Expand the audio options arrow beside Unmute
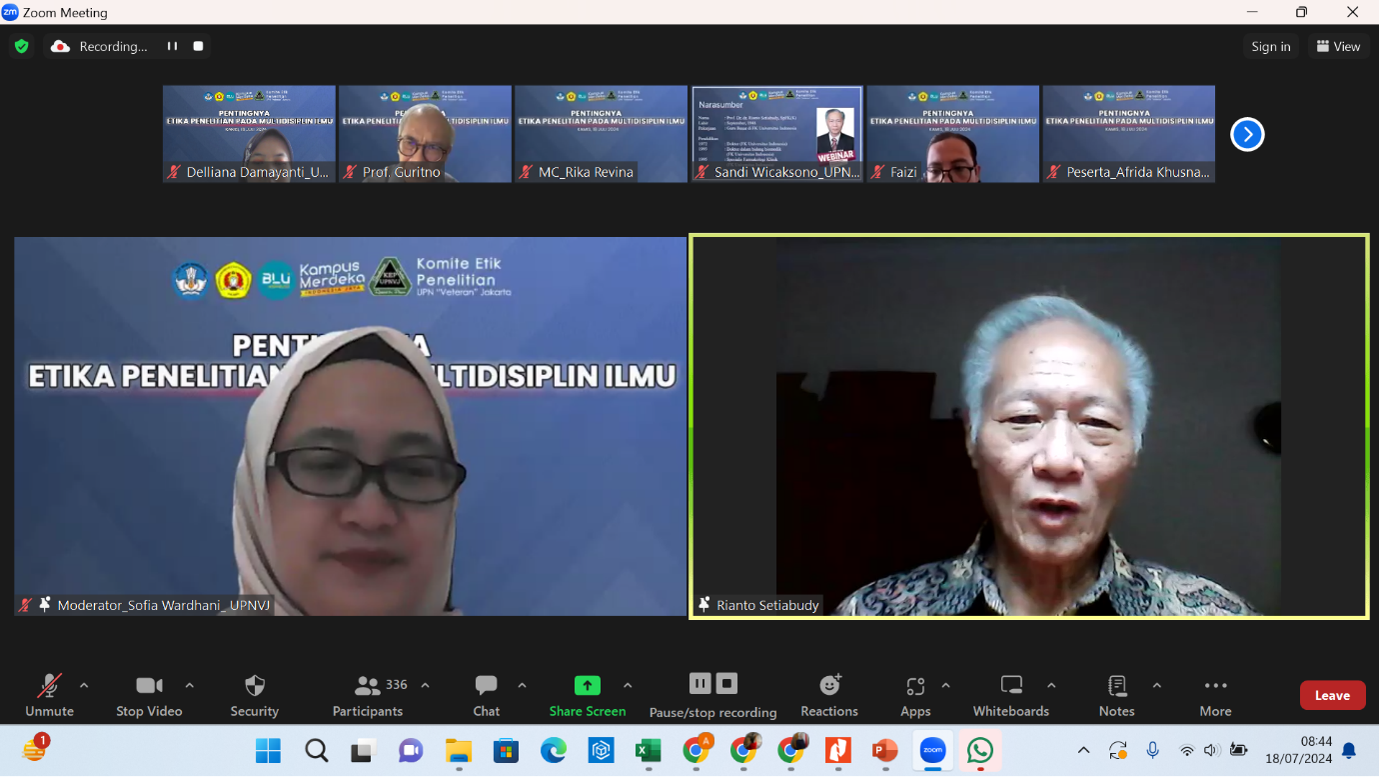Viewport: 1384px width, 779px height. pos(84,686)
